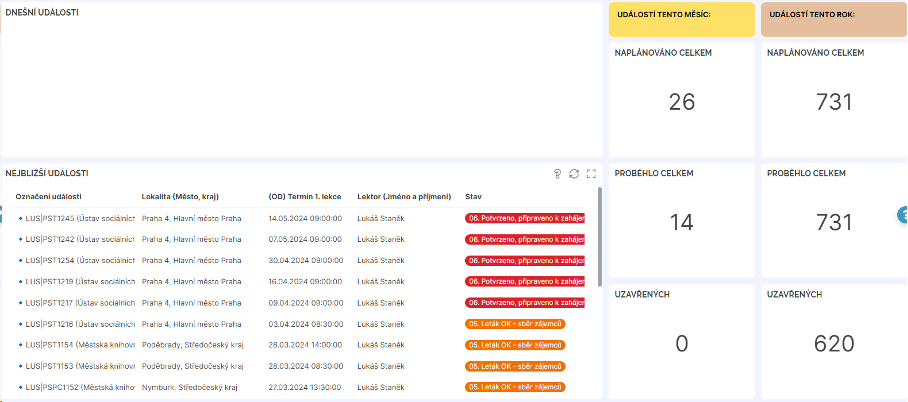
Task: Click the diamond icon beside LUS|PSPC1152
Action: [20, 387]
